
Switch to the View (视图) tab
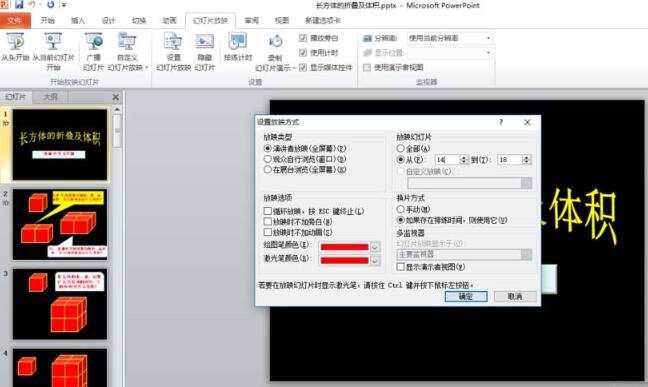point(282,21)
